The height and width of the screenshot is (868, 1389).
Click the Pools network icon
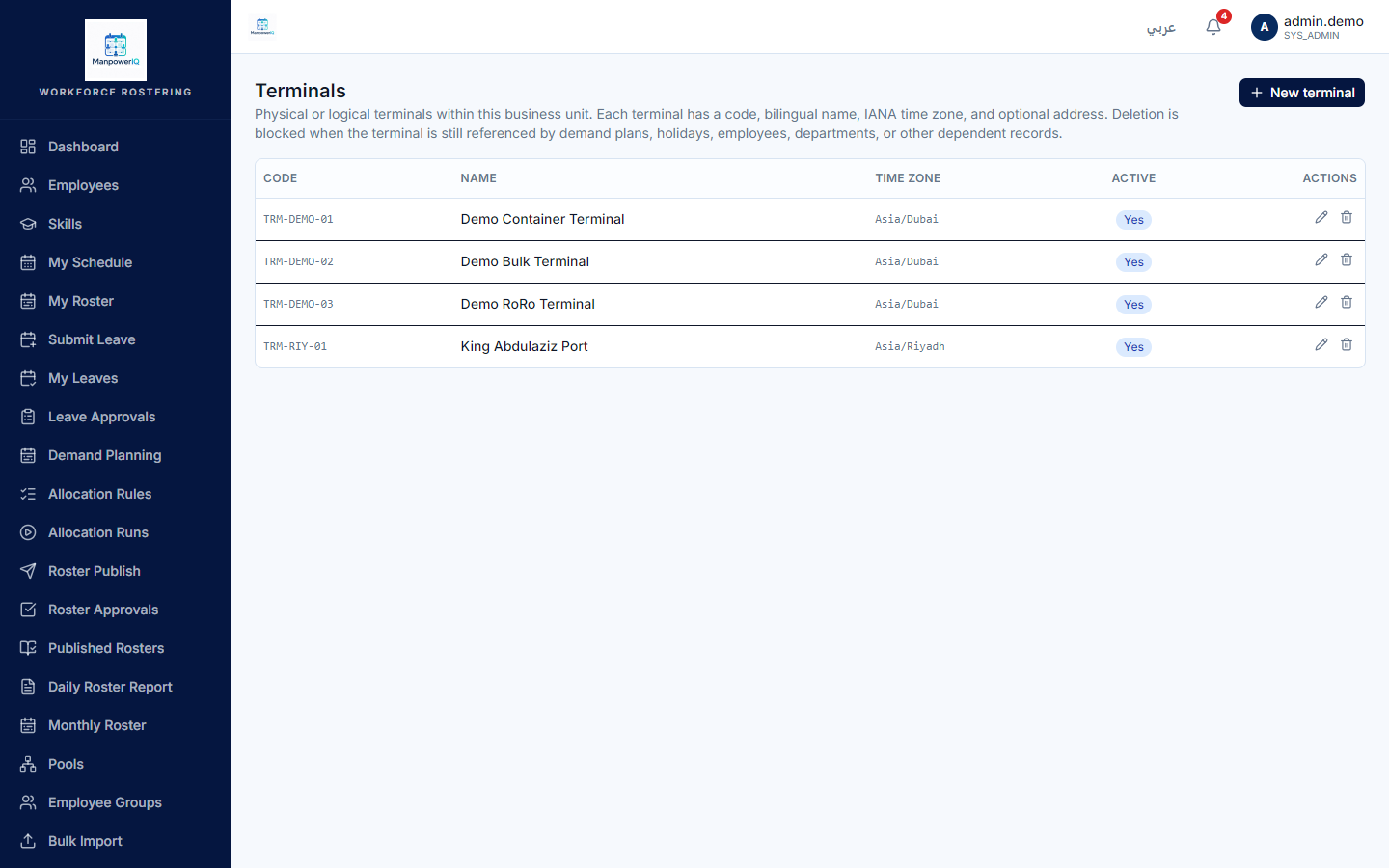pos(28,764)
